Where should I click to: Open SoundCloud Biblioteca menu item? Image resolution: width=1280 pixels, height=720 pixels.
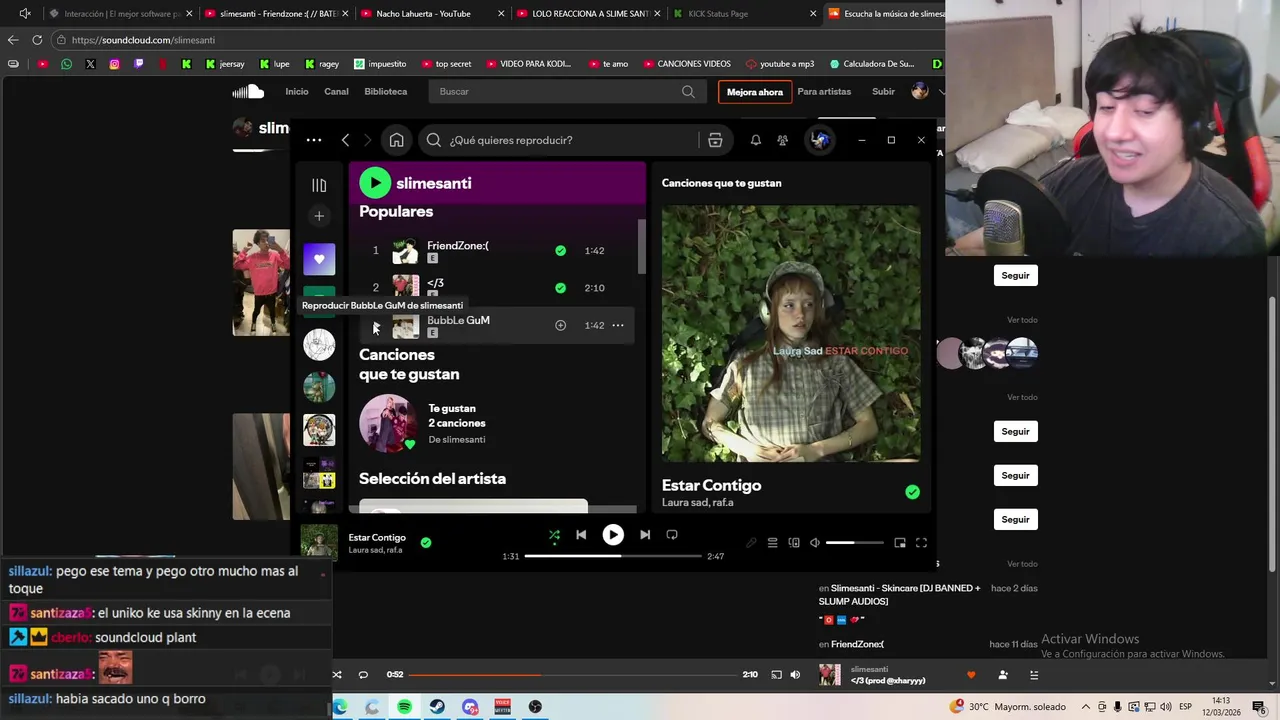coord(386,91)
